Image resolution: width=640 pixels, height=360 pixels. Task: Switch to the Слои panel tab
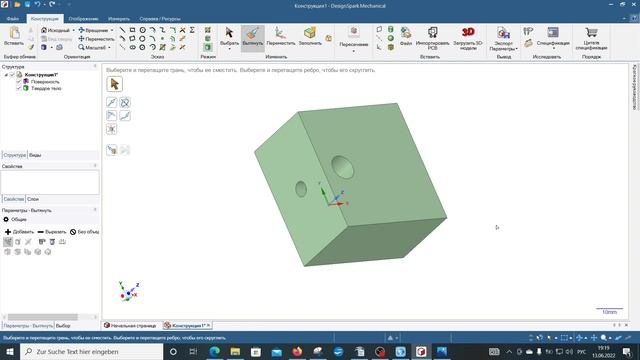coord(33,199)
